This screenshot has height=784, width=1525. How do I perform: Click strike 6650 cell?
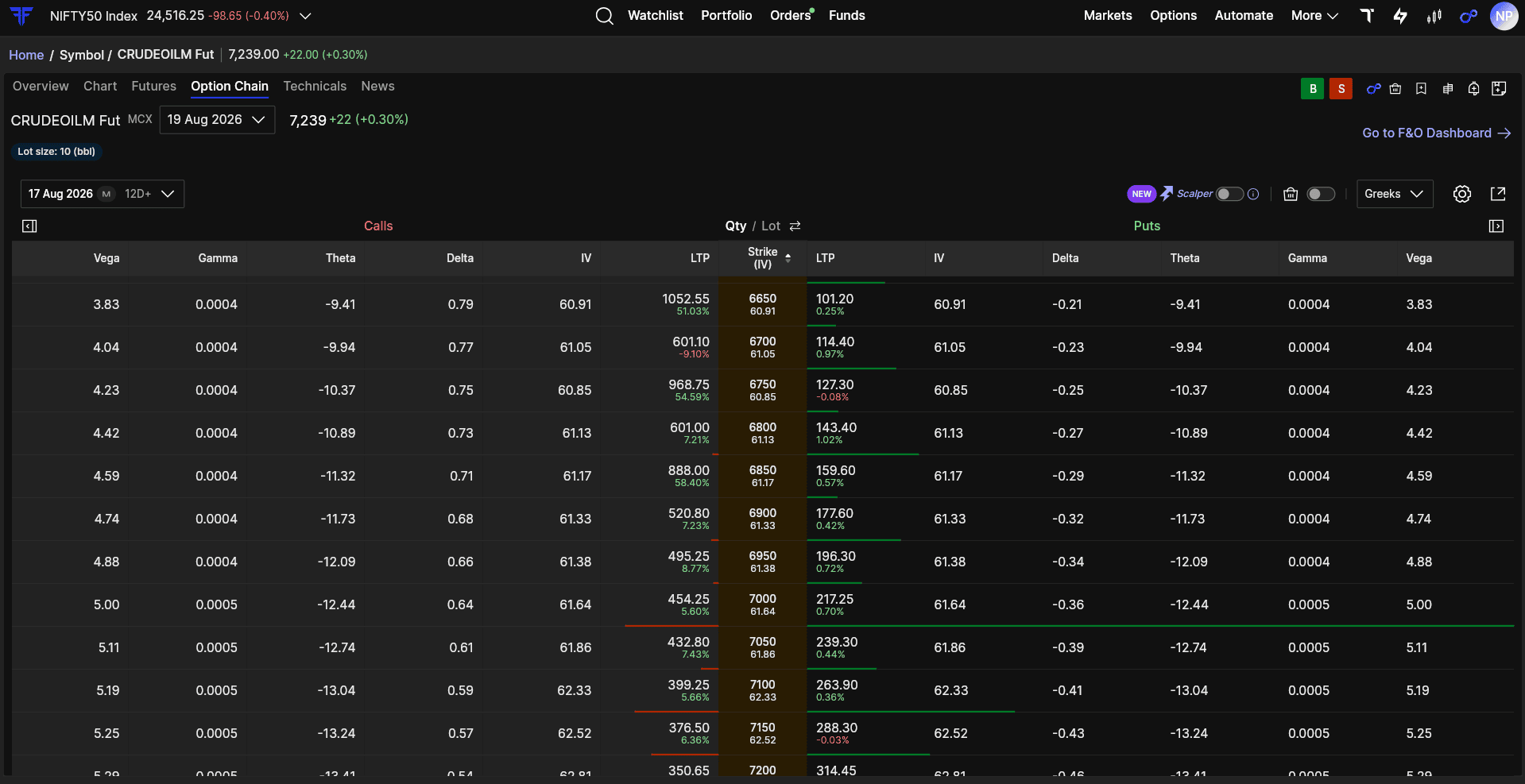click(x=763, y=304)
